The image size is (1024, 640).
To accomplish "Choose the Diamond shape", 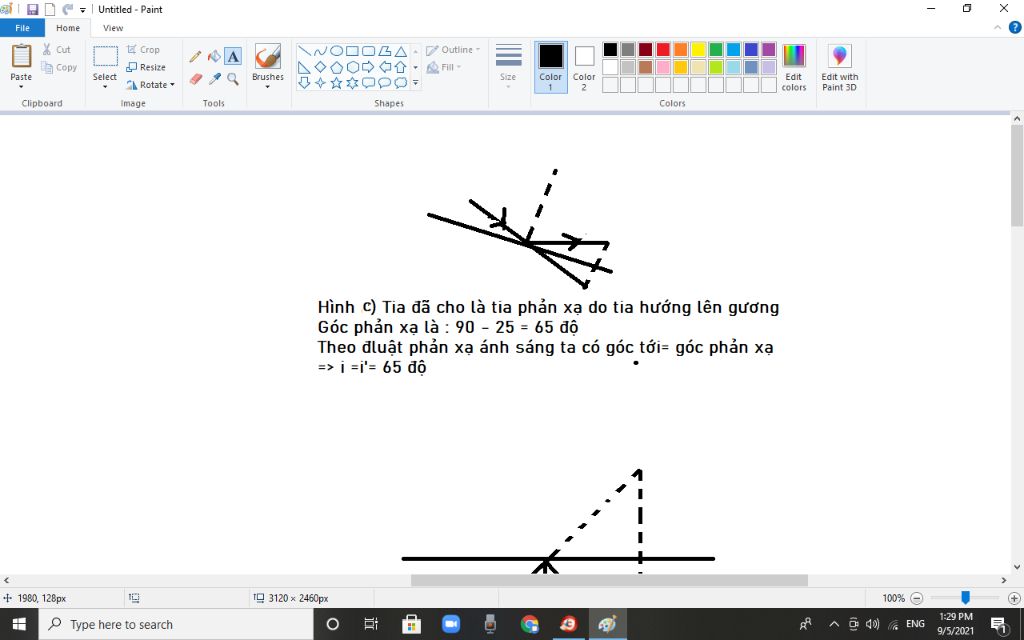I will (x=320, y=67).
